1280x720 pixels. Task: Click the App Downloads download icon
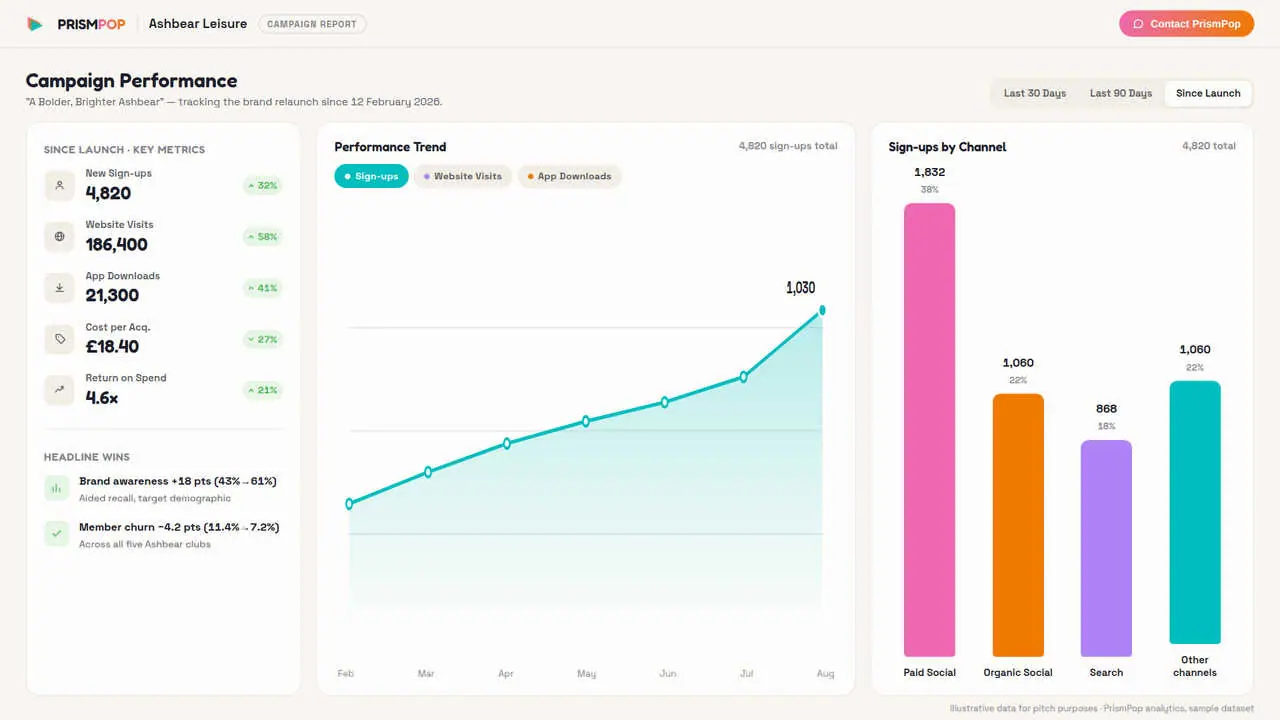pos(60,288)
